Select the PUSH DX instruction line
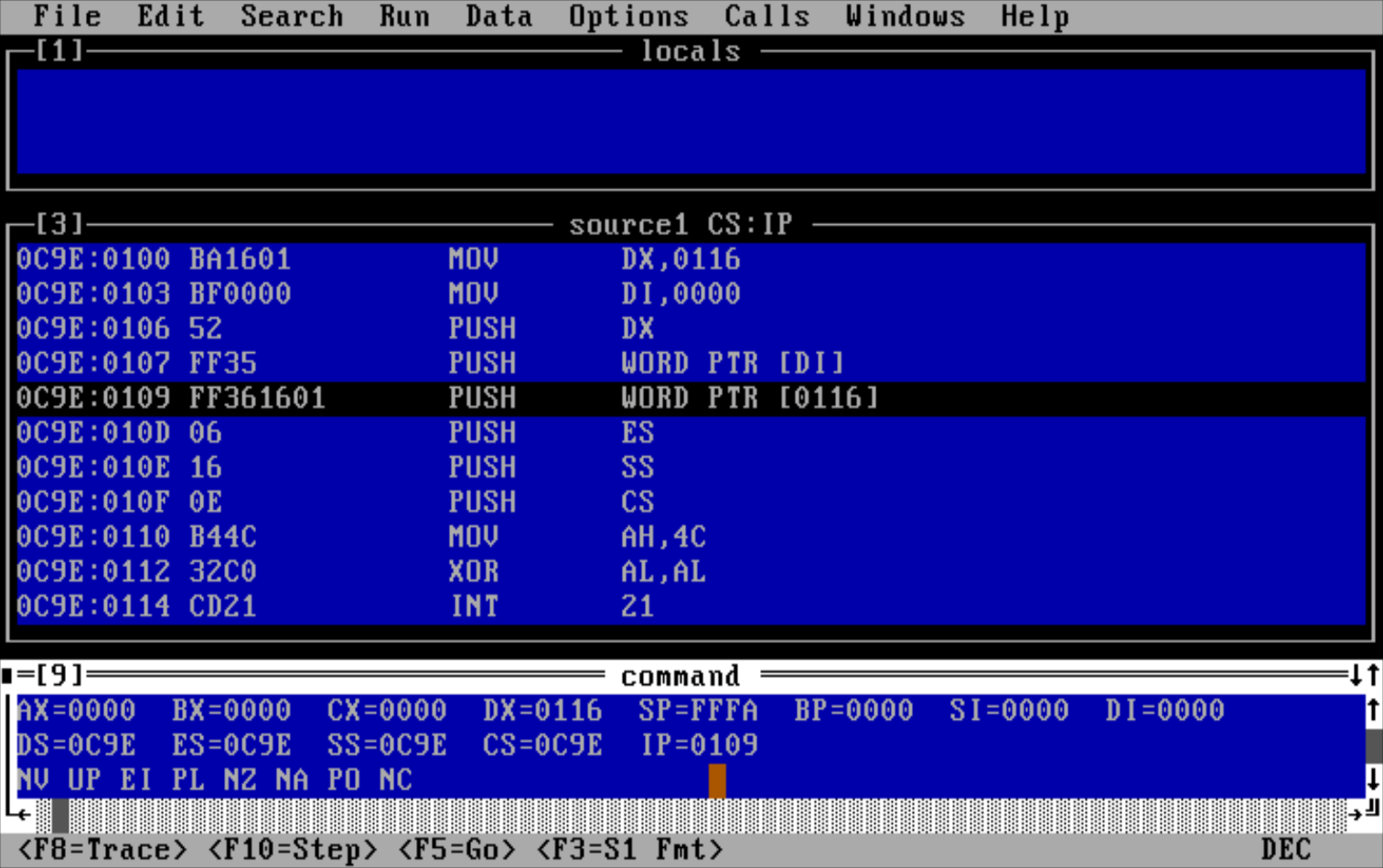 (691, 329)
